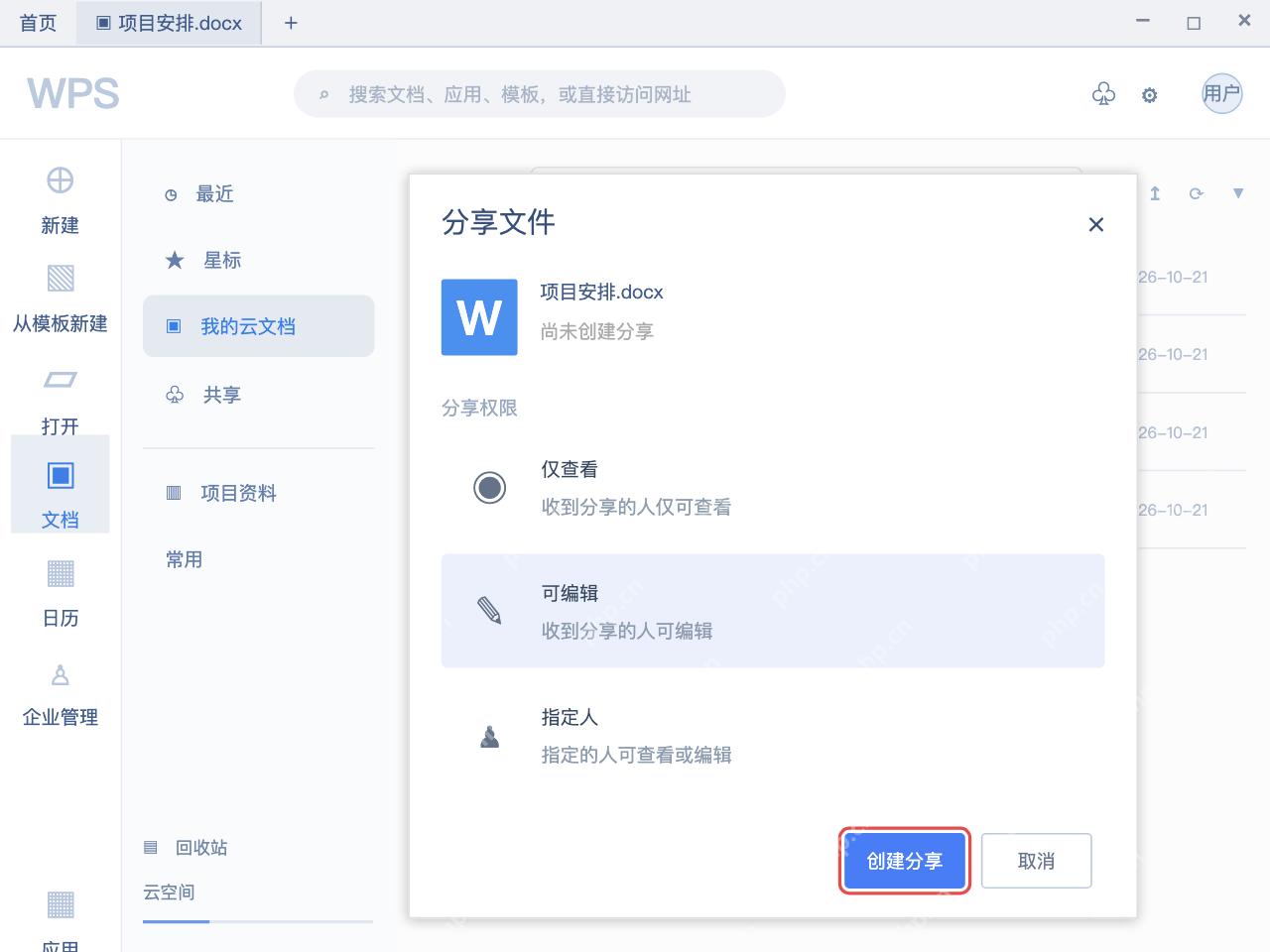
Task: Click pencil icon beside 可编辑
Action: pyautogui.click(x=490, y=610)
